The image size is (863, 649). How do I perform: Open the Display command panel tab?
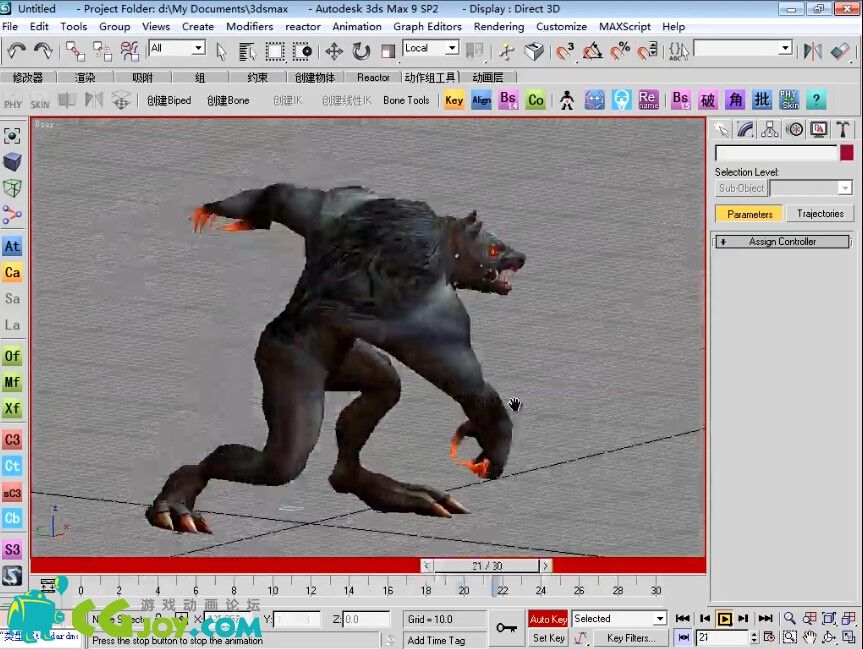click(x=819, y=130)
